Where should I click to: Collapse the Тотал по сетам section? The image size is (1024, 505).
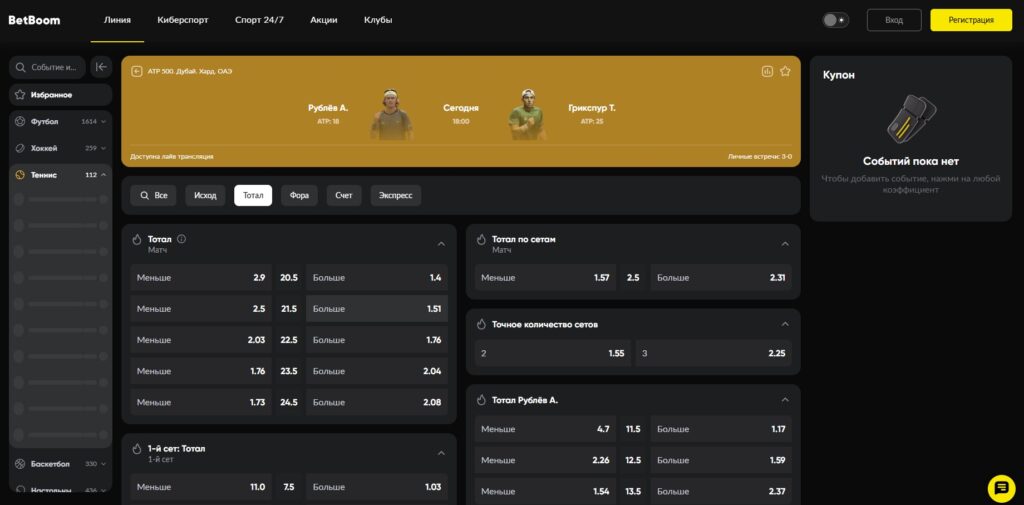click(x=785, y=243)
